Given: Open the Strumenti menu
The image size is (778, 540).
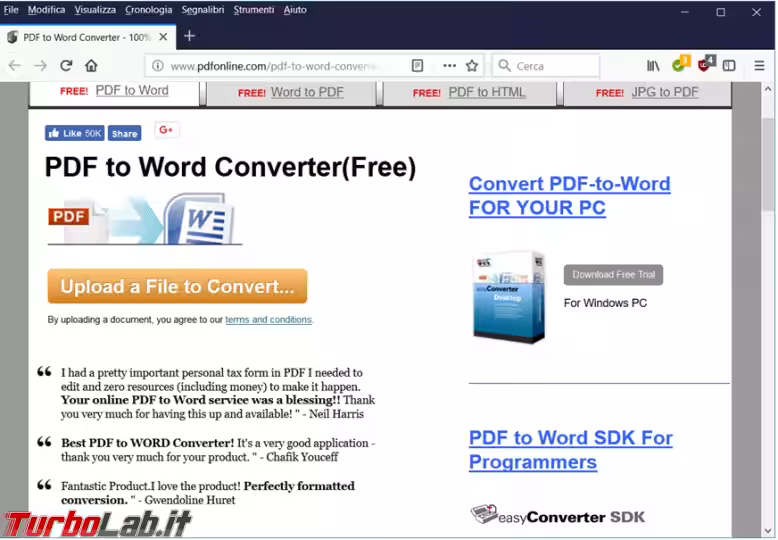Looking at the screenshot, I should 254,10.
